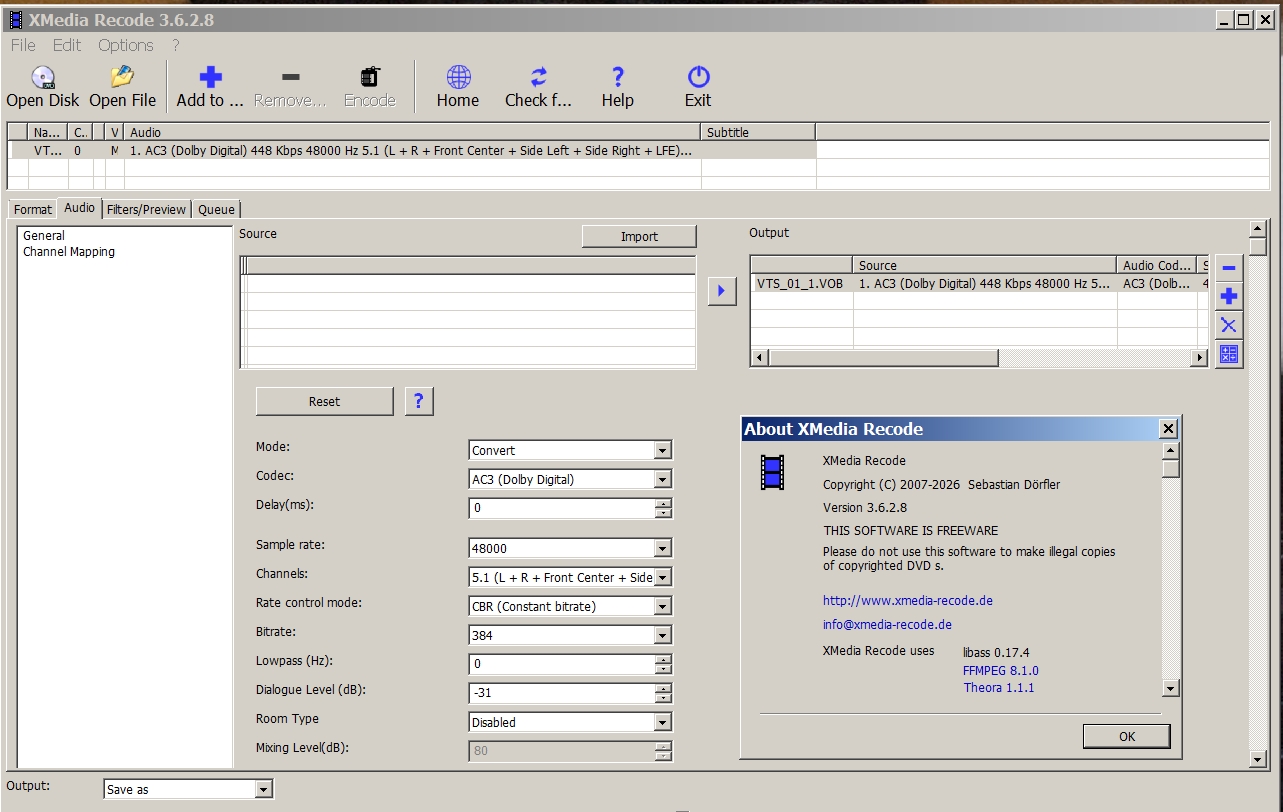Click the main panel scrollbar down arrow

tap(1259, 760)
